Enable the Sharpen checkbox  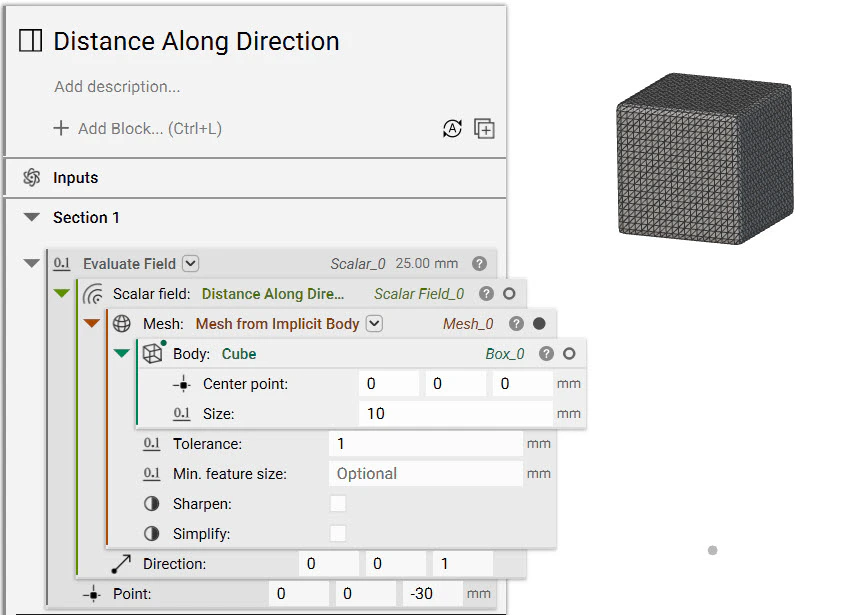tap(338, 504)
